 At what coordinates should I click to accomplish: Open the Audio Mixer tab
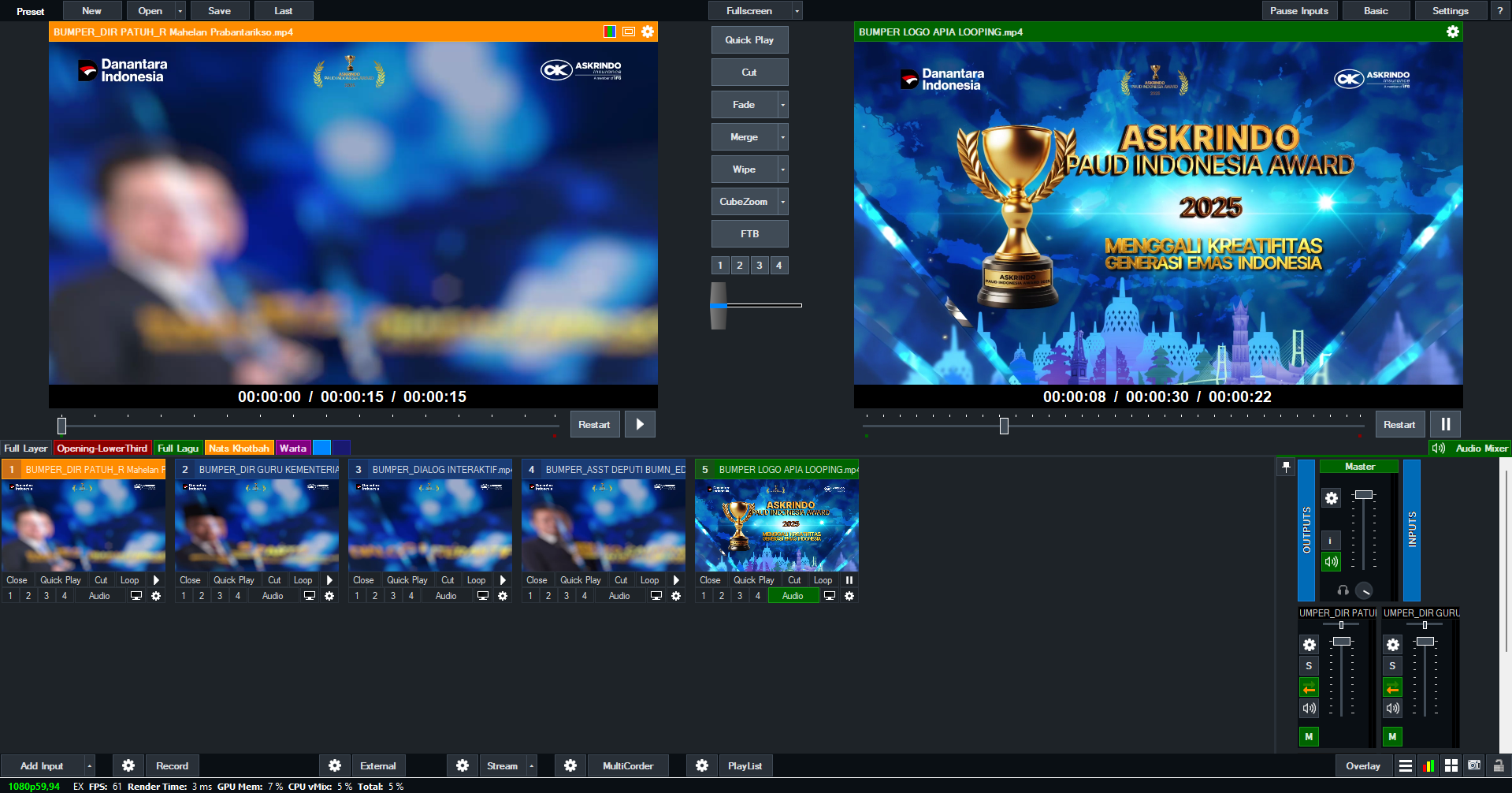click(1470, 448)
